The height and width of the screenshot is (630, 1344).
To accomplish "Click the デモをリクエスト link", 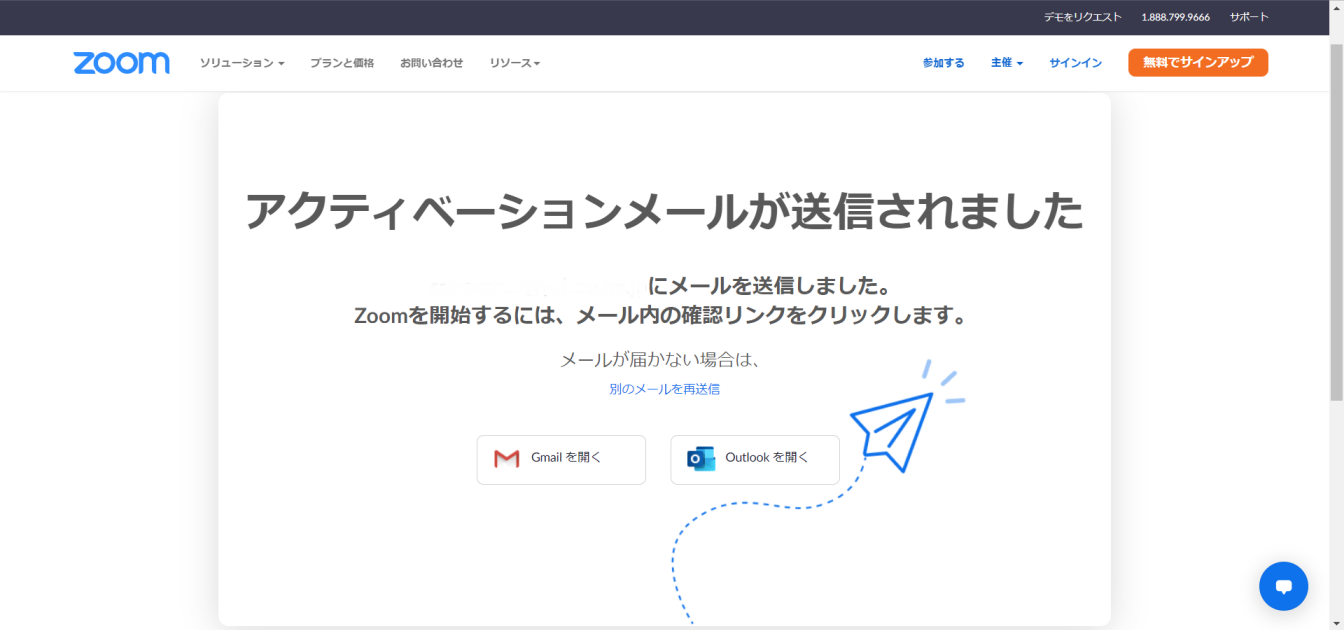I will tap(1082, 17).
